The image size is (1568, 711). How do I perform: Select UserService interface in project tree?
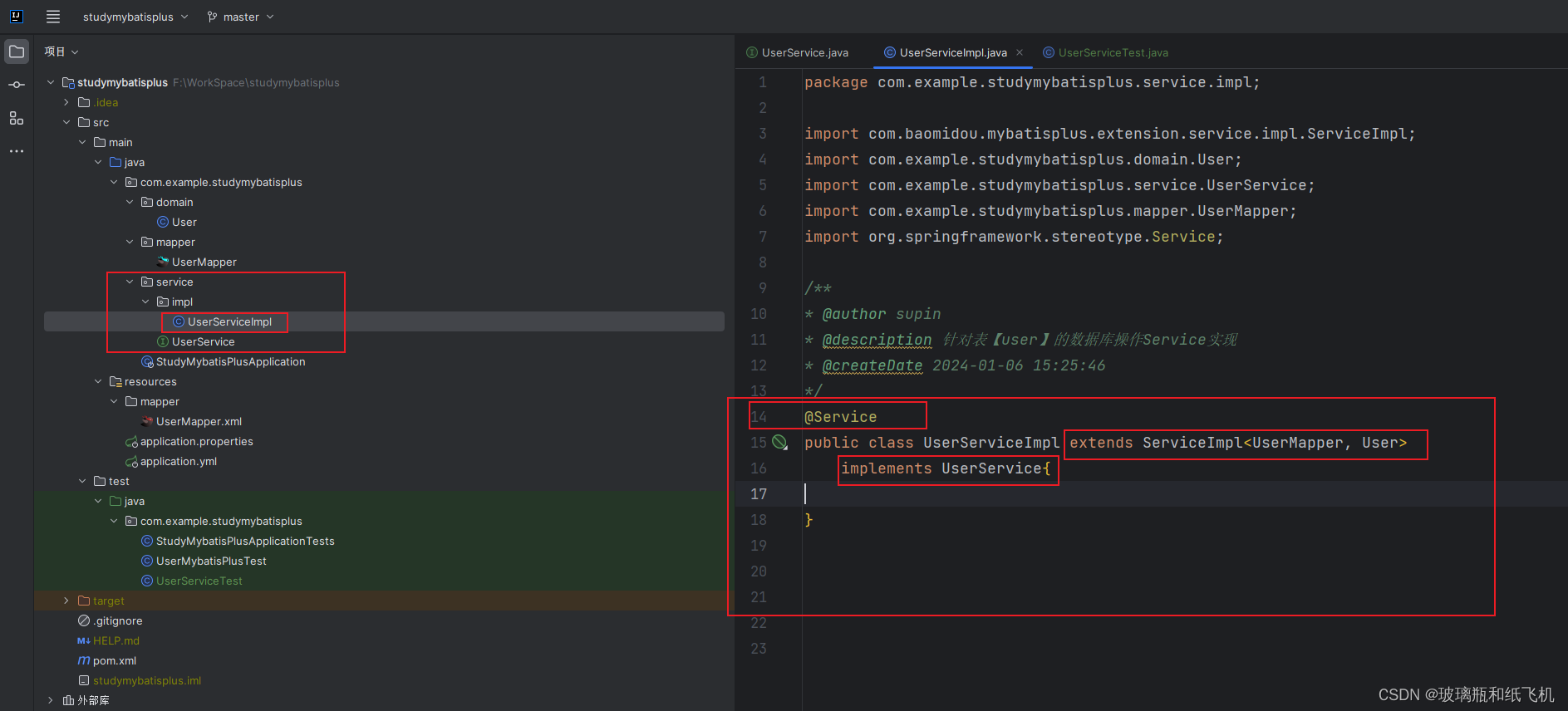click(x=203, y=341)
